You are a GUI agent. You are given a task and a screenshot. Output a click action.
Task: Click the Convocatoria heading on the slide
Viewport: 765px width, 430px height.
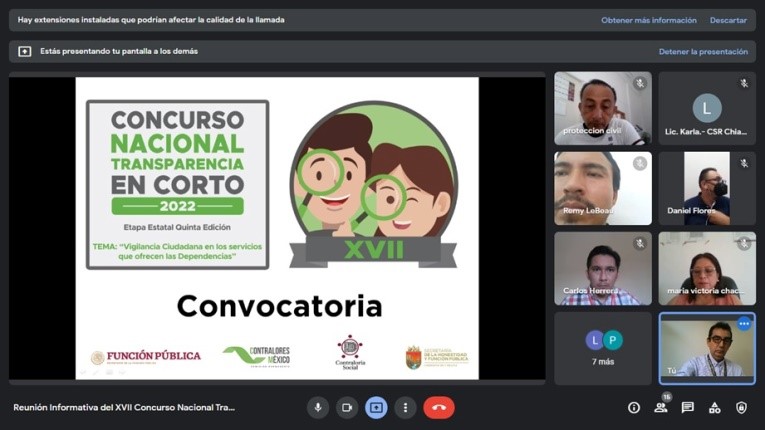coord(280,307)
